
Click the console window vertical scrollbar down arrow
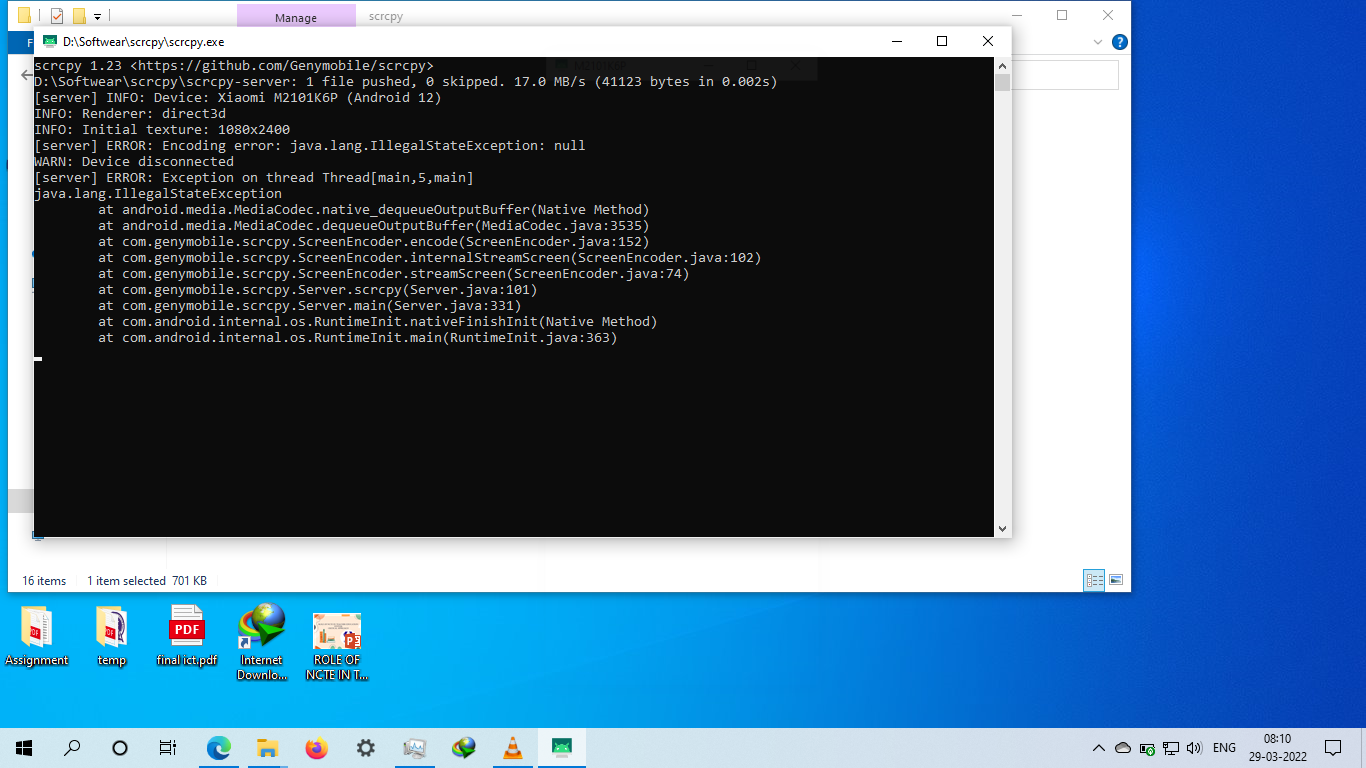(x=1001, y=527)
